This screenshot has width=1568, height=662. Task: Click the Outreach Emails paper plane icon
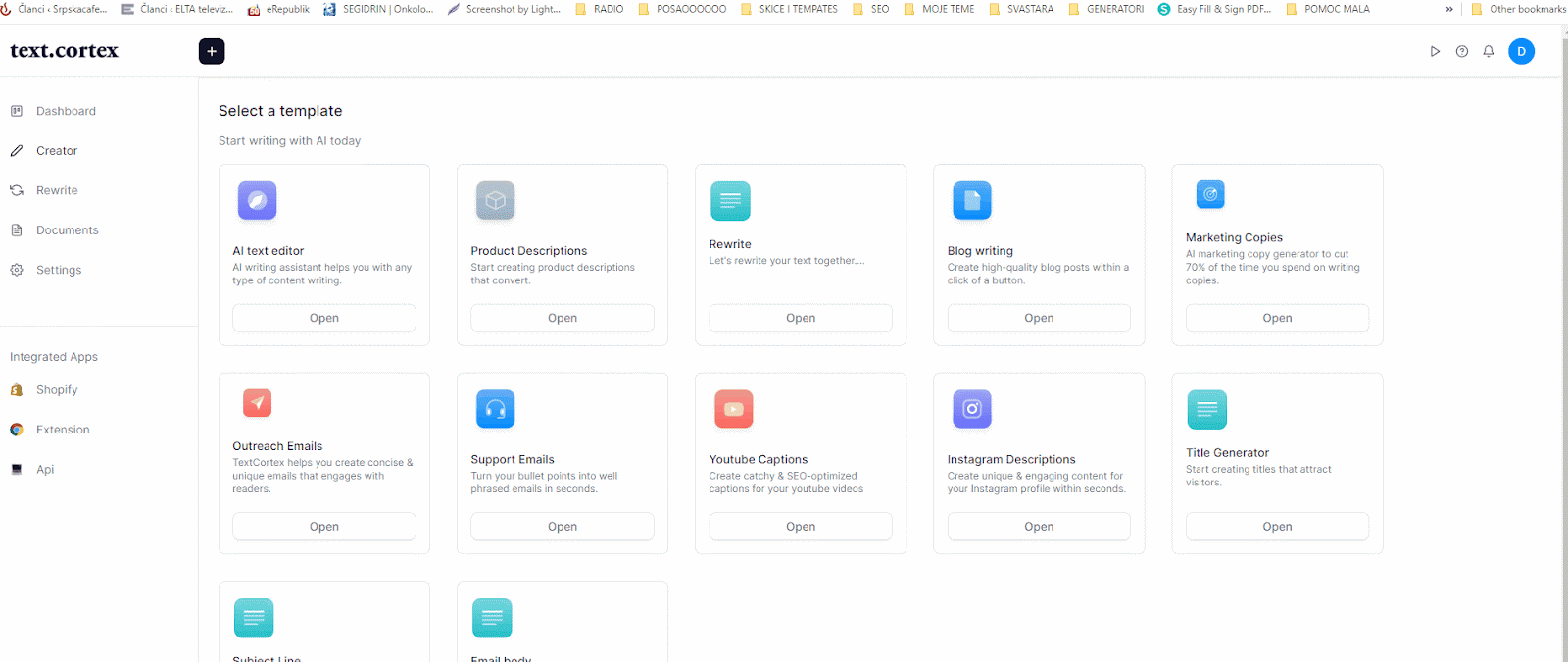257,403
